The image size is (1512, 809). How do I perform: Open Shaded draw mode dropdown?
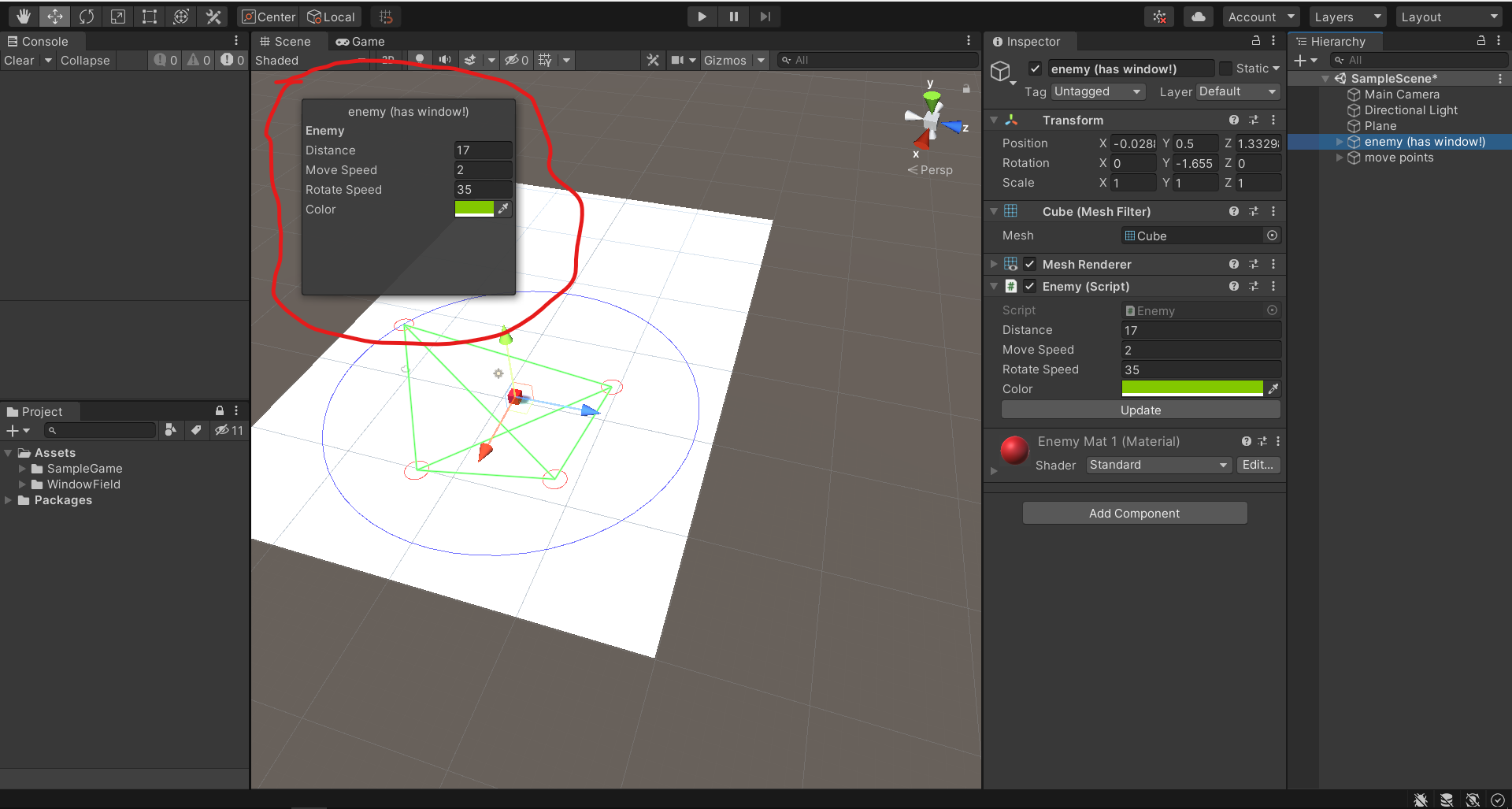[x=311, y=60]
